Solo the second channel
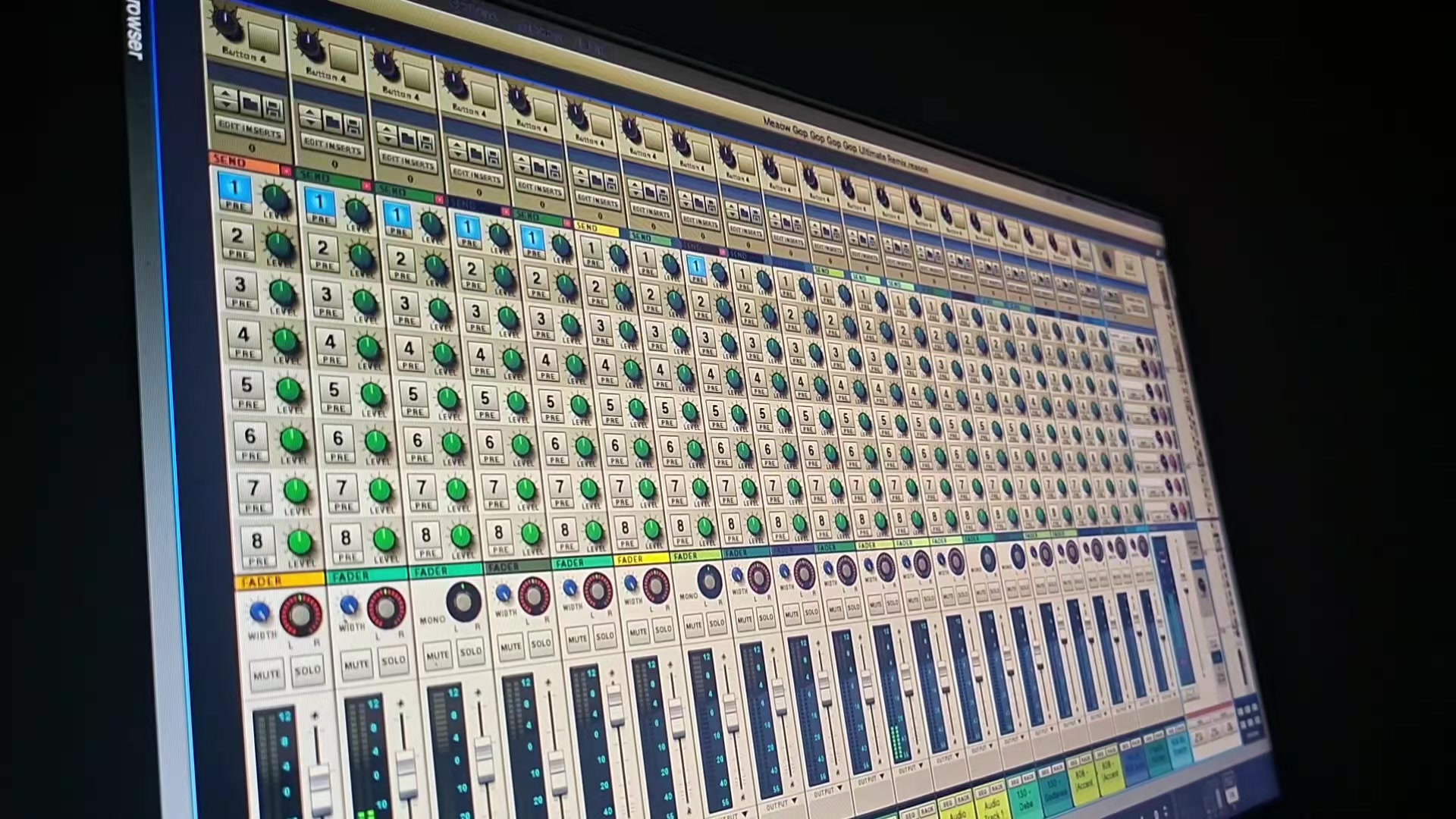The width and height of the screenshot is (1456, 819). 394,661
